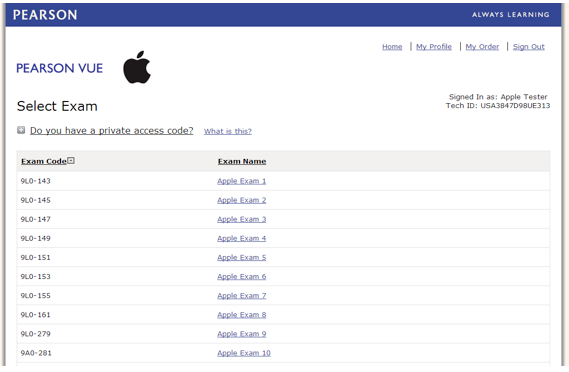This screenshot has width=569, height=372.
Task: Click exam code 9L0-147
Action: (x=36, y=219)
